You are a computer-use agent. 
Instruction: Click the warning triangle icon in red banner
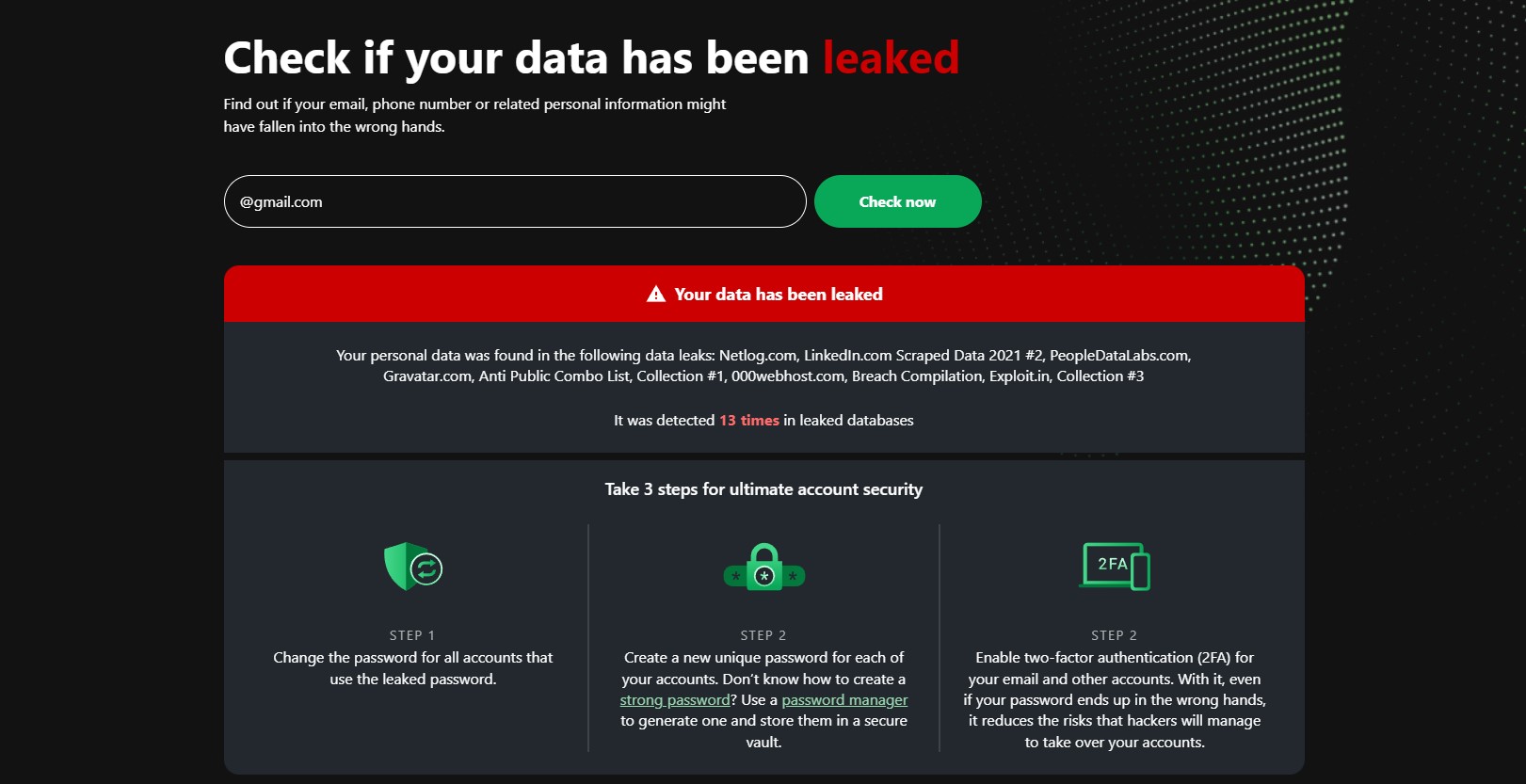pos(656,295)
